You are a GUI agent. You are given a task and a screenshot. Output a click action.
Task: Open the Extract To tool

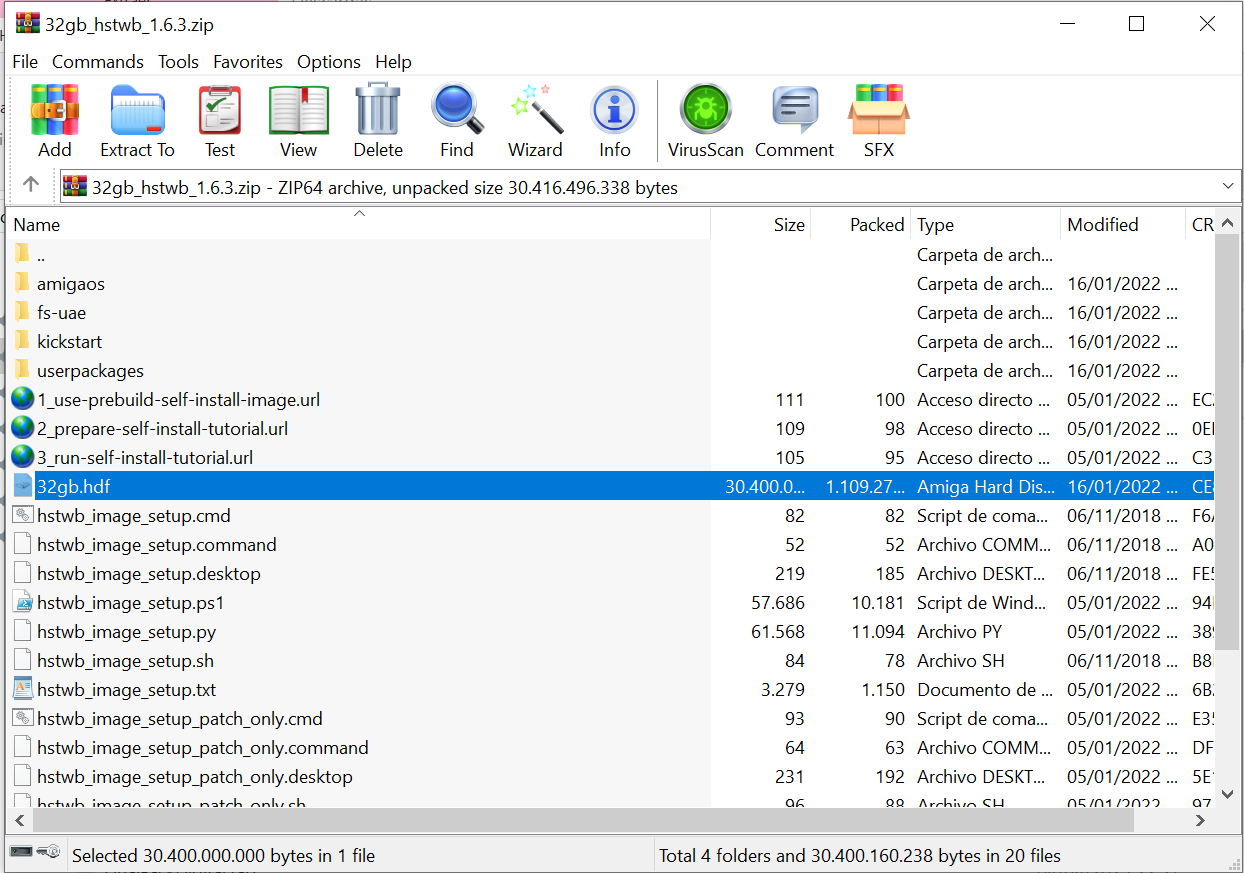point(137,121)
